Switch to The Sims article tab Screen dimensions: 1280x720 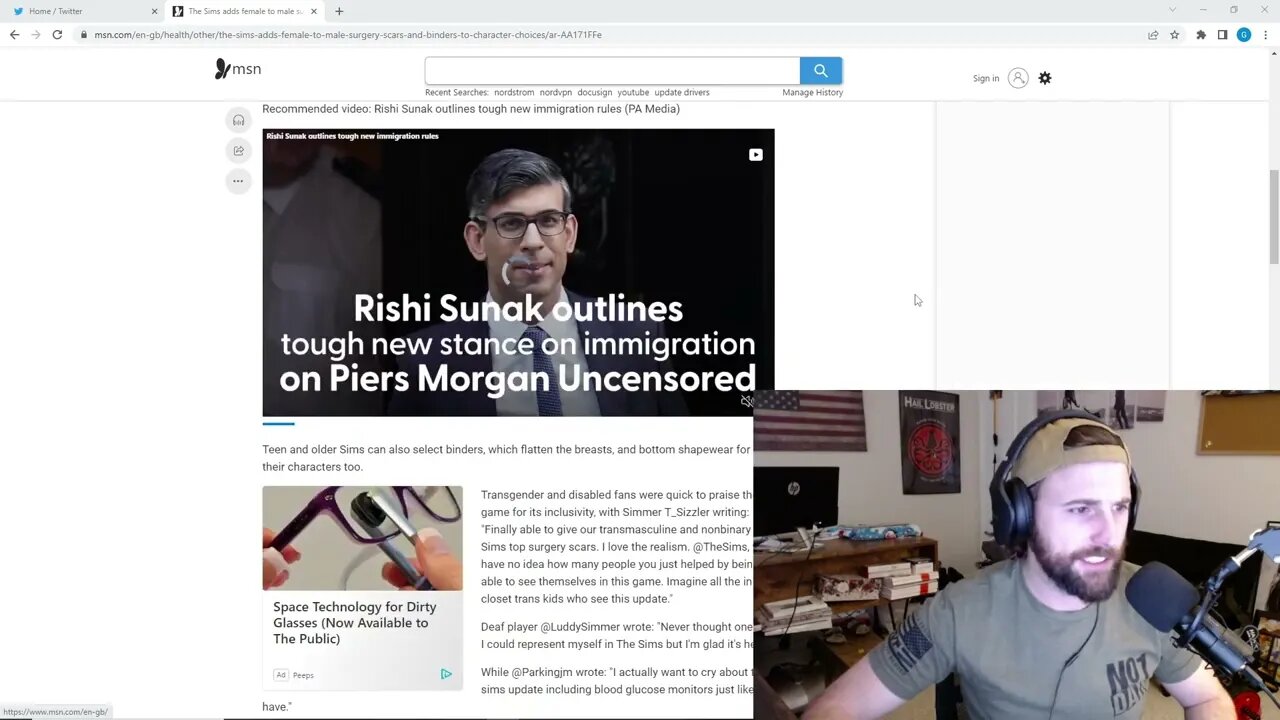pos(245,11)
